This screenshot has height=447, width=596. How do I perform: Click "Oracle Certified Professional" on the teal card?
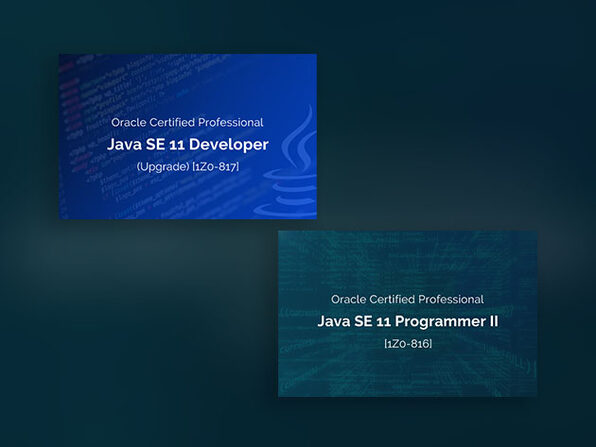pyautogui.click(x=407, y=299)
